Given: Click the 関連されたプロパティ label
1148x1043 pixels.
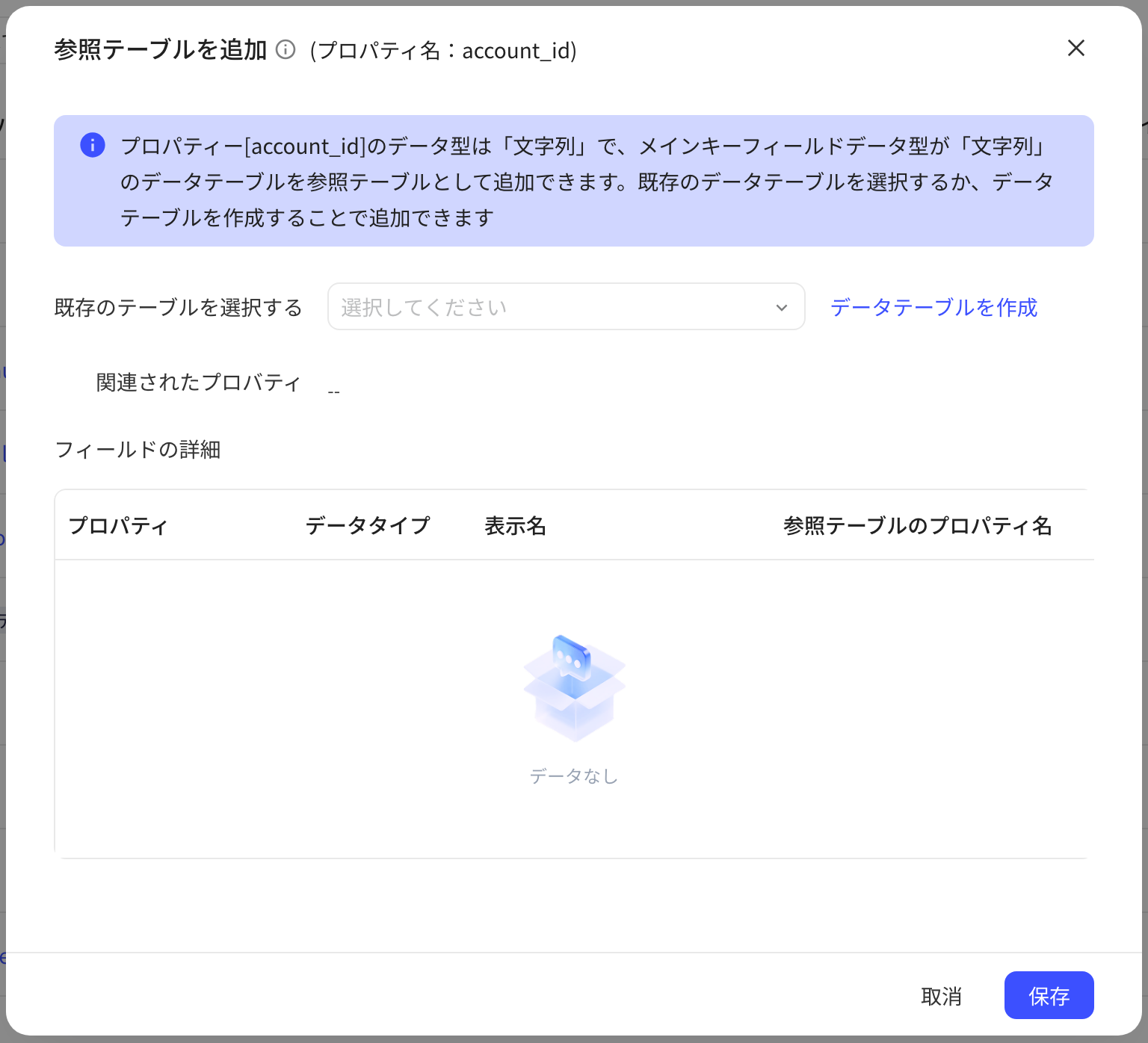Looking at the screenshot, I should pos(199,383).
